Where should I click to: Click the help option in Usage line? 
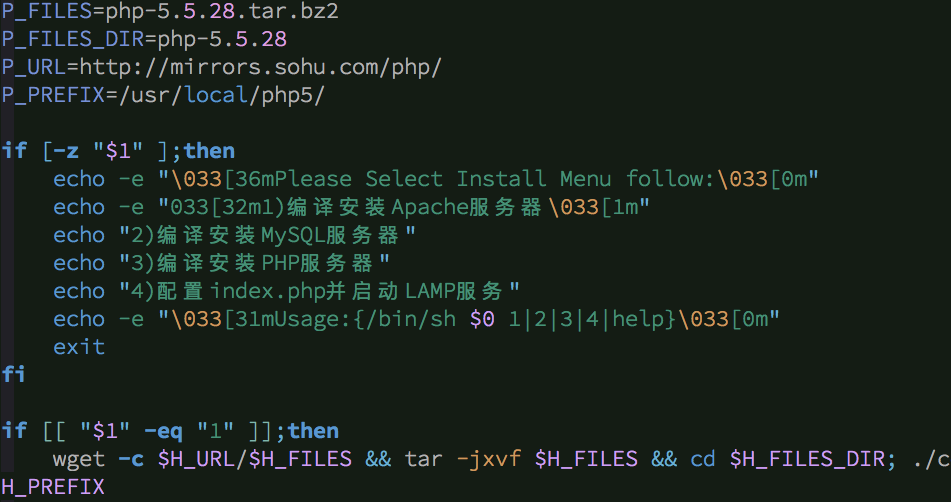646,319
